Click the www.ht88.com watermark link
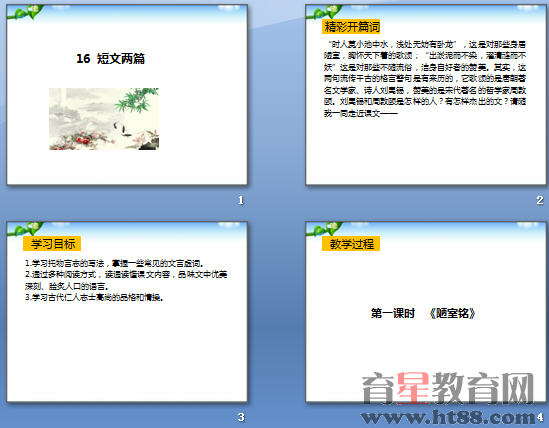This screenshot has width=549, height=428. click(x=448, y=417)
